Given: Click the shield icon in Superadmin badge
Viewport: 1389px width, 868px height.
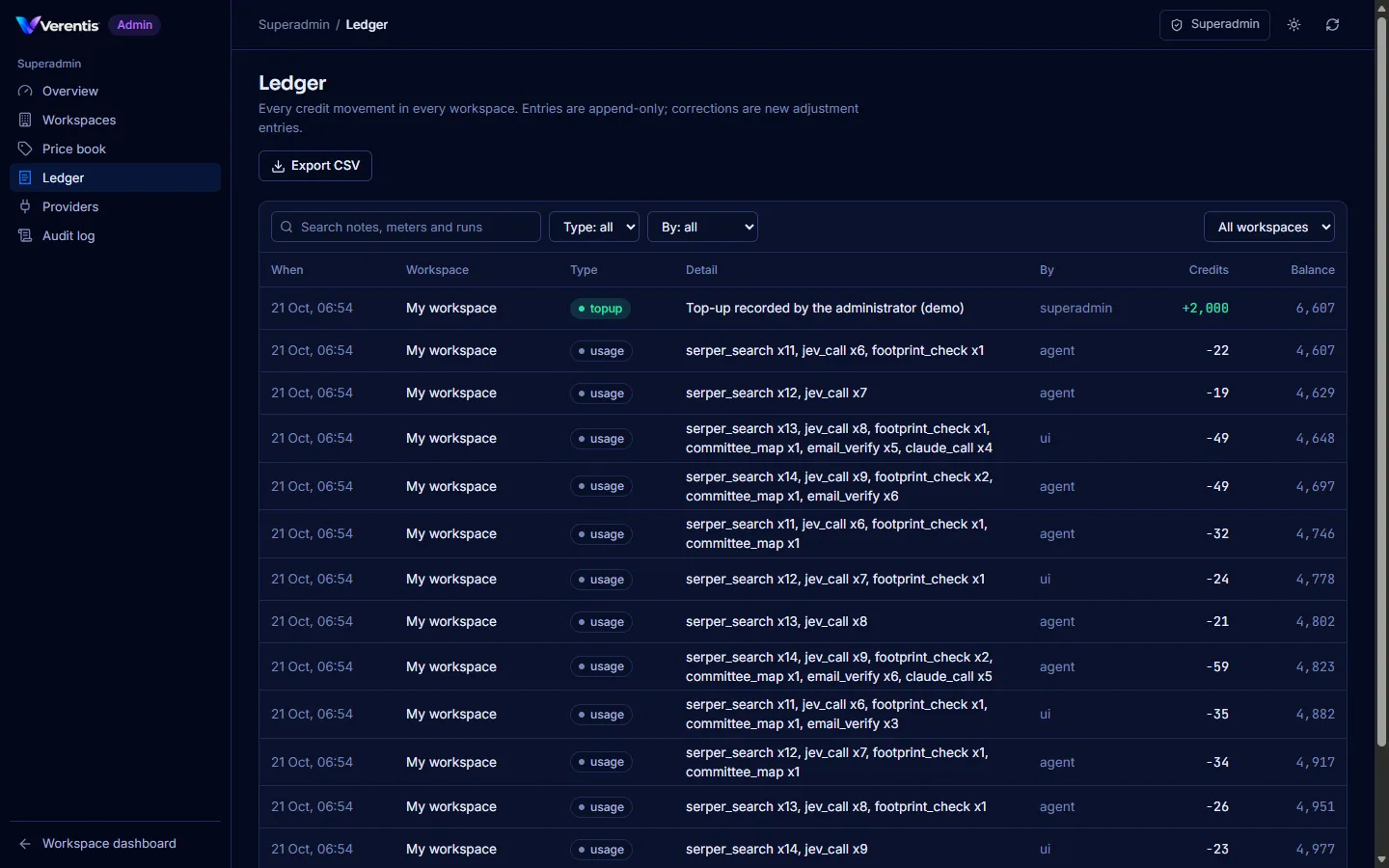Looking at the screenshot, I should coord(1177,25).
